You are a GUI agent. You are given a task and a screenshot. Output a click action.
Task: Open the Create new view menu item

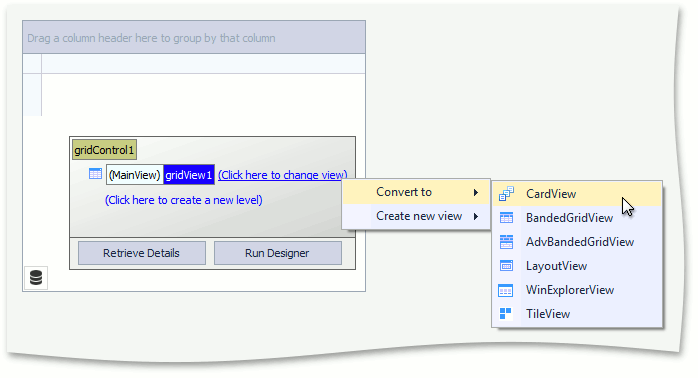tap(416, 216)
